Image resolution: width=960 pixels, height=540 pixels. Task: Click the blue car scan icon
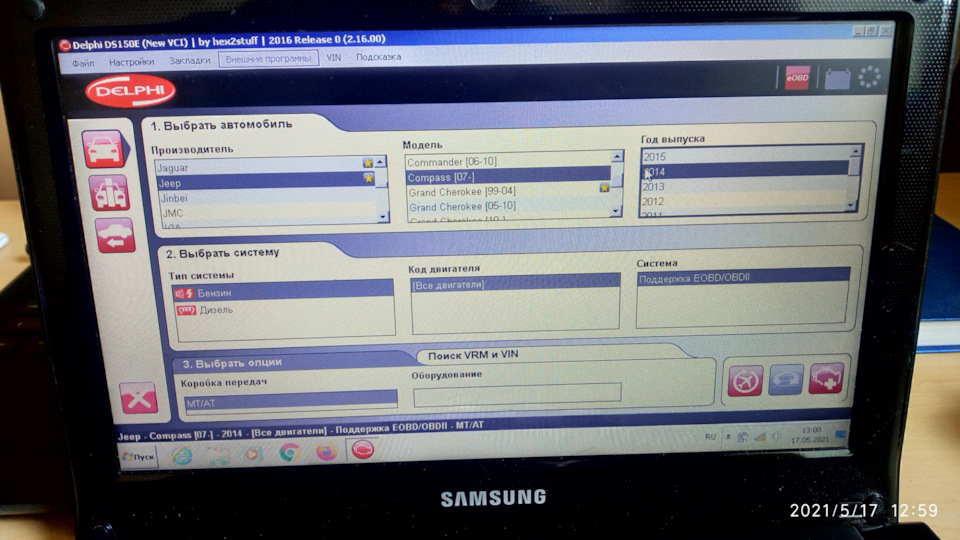[786, 380]
